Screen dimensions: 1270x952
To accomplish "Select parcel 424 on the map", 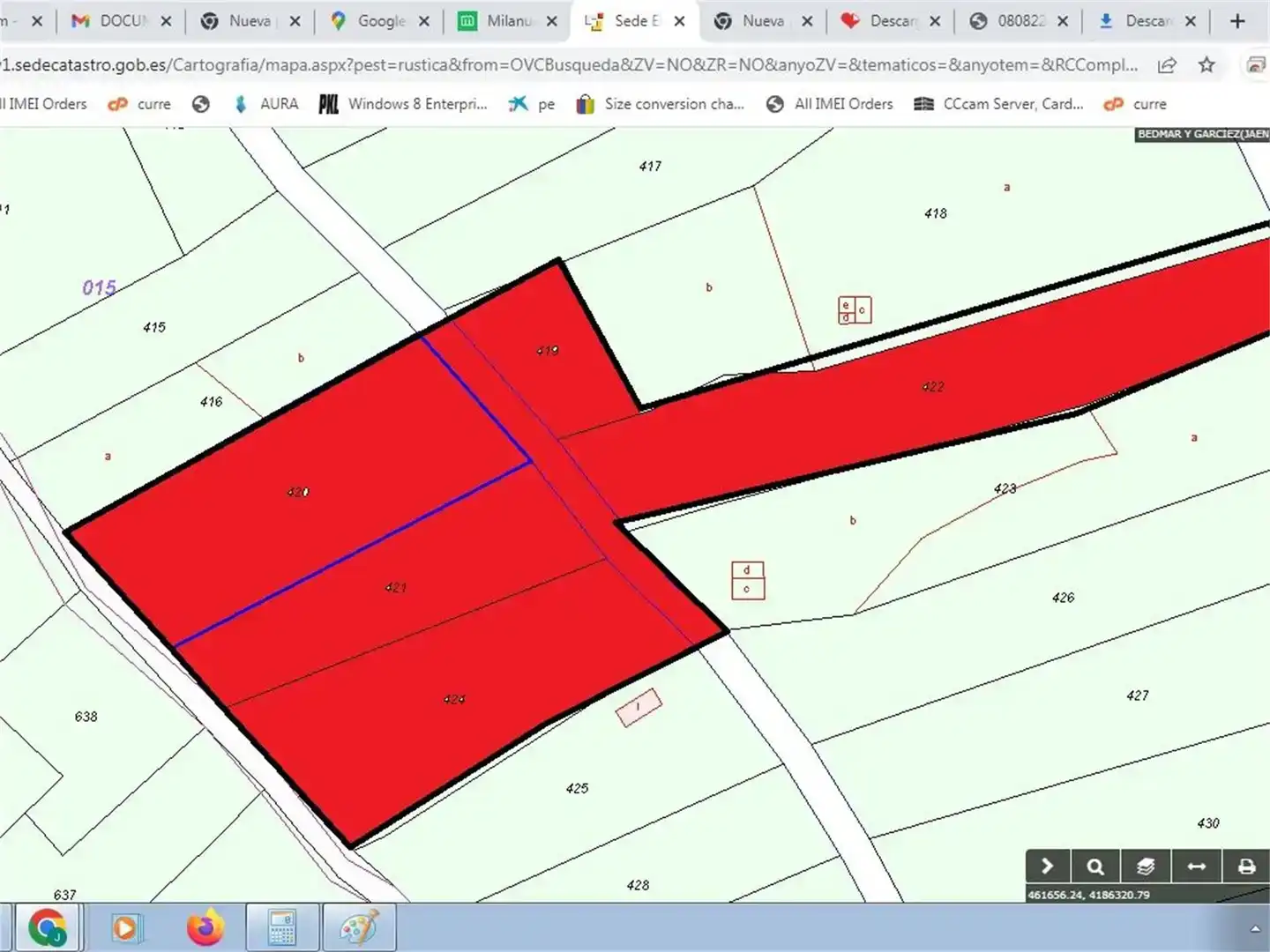I will (x=454, y=699).
